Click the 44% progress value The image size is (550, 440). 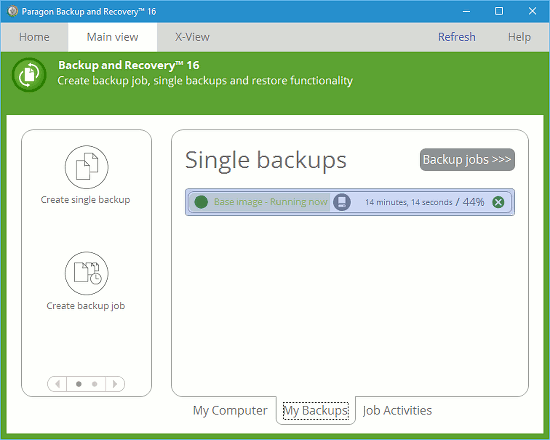click(474, 202)
